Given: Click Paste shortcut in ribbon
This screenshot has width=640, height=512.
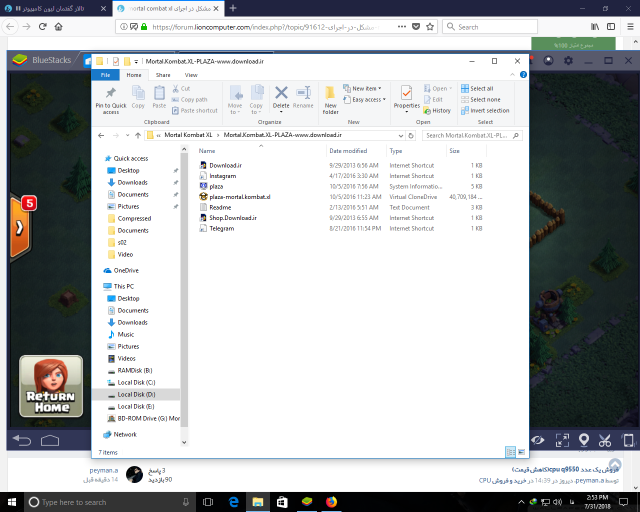Looking at the screenshot, I should pos(195,110).
